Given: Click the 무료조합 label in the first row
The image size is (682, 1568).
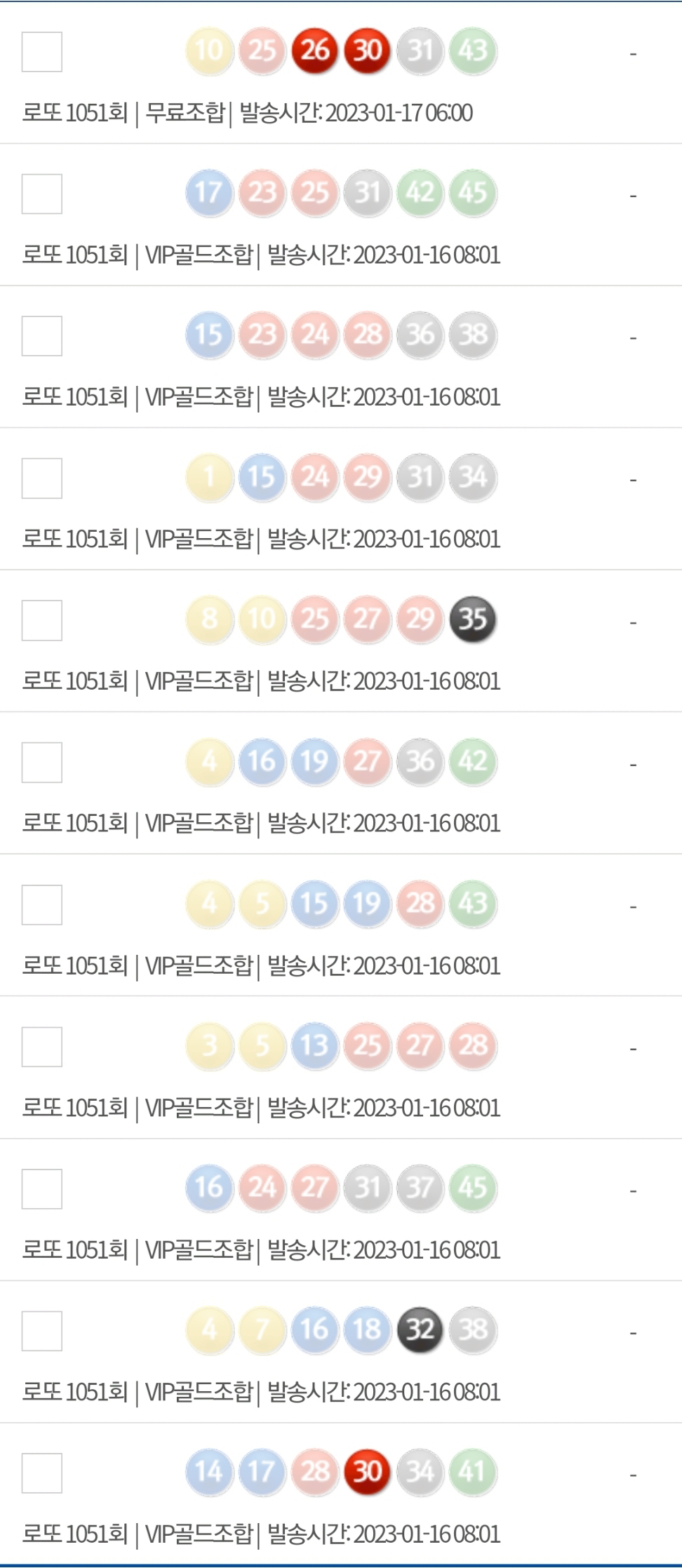Looking at the screenshot, I should [x=185, y=113].
